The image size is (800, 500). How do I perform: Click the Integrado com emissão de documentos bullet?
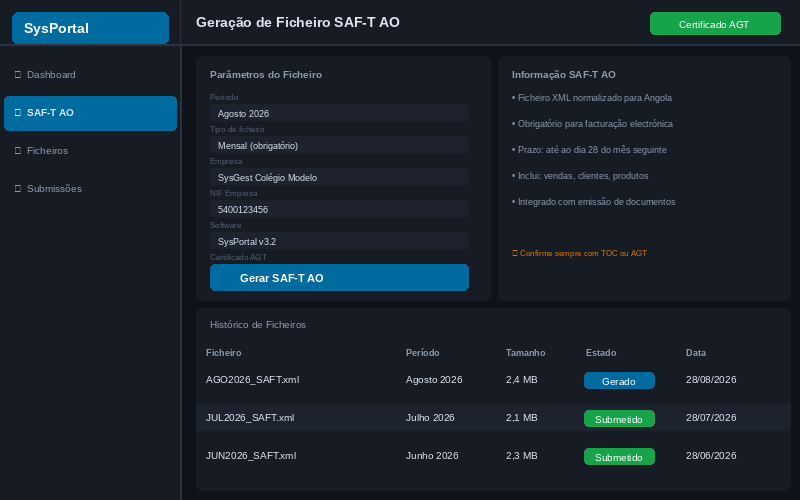(x=593, y=202)
